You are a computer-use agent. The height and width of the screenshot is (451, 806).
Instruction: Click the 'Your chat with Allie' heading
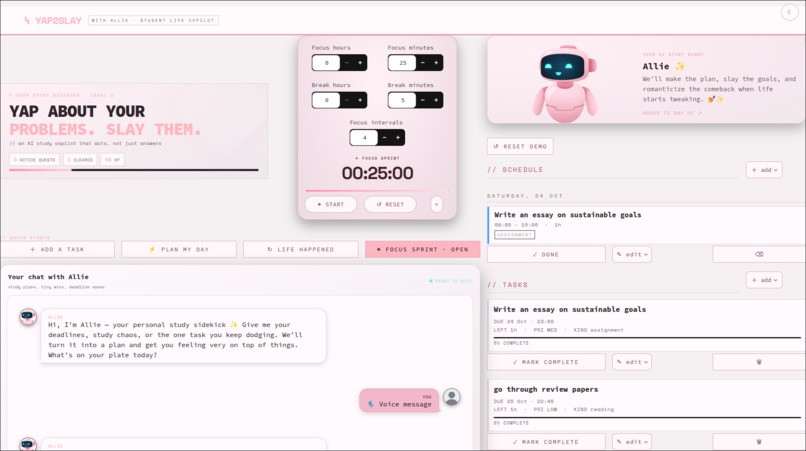click(x=48, y=277)
